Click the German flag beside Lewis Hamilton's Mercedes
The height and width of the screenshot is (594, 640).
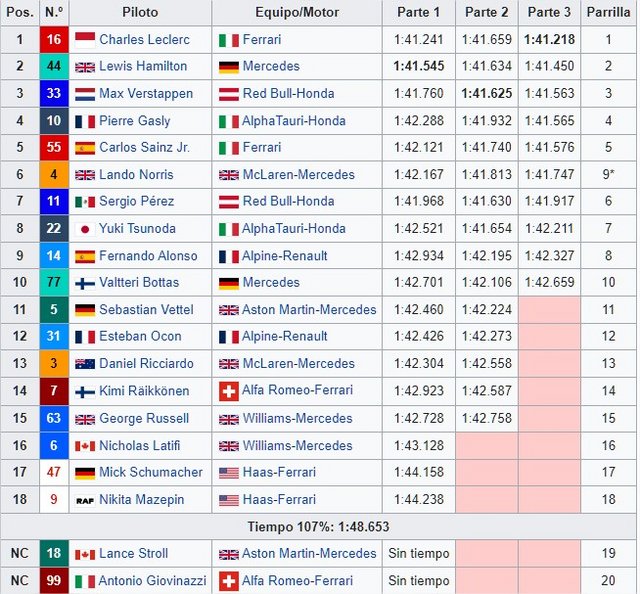pyautogui.click(x=229, y=67)
